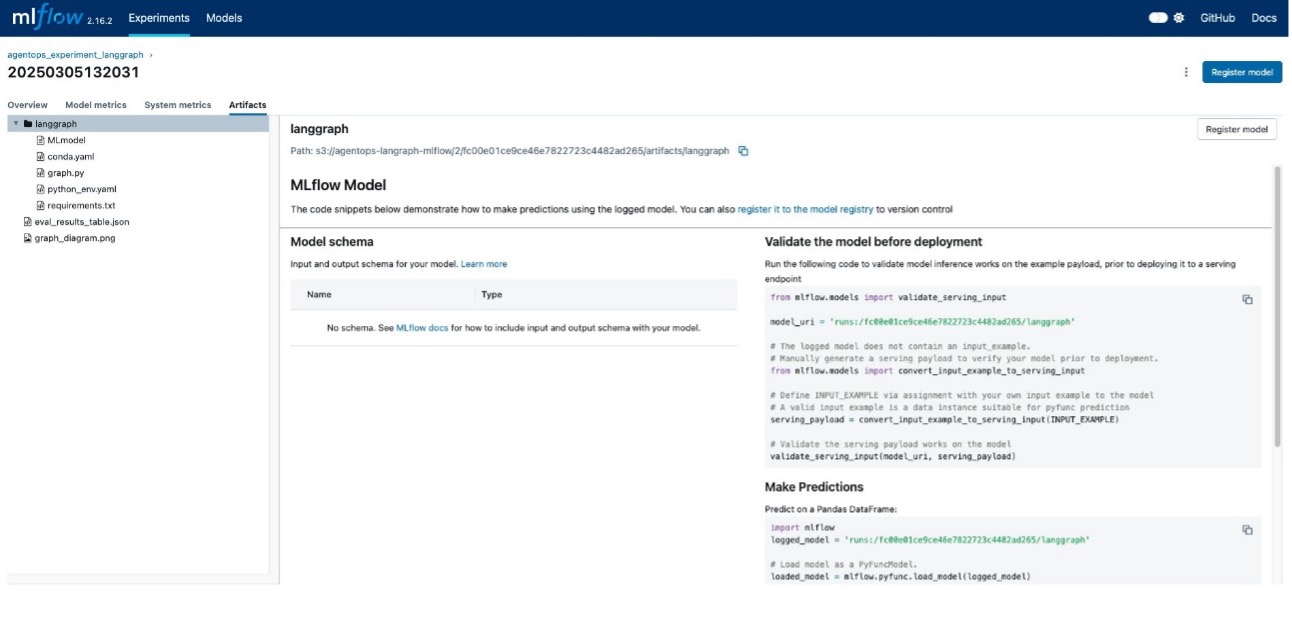
Task: Open the MLflow docs link in the schema table
Action: (422, 328)
